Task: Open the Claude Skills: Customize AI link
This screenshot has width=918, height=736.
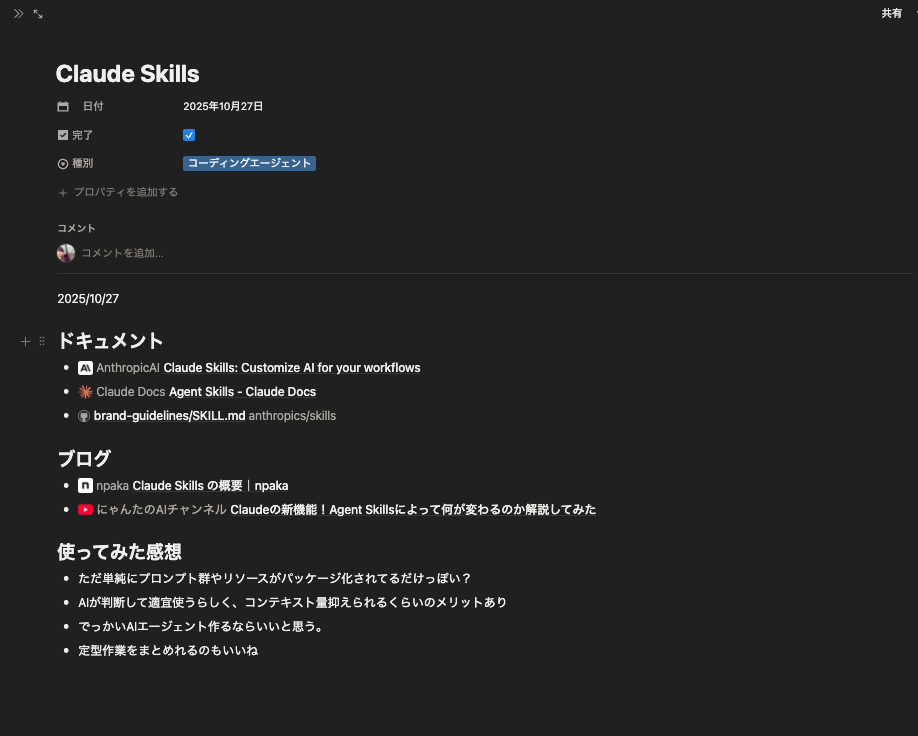Action: pos(291,367)
